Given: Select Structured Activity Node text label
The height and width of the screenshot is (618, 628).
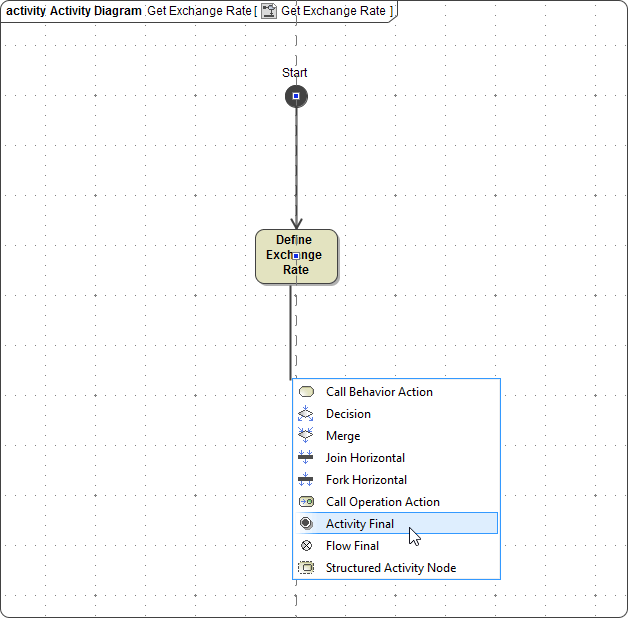Looking at the screenshot, I should 390,568.
